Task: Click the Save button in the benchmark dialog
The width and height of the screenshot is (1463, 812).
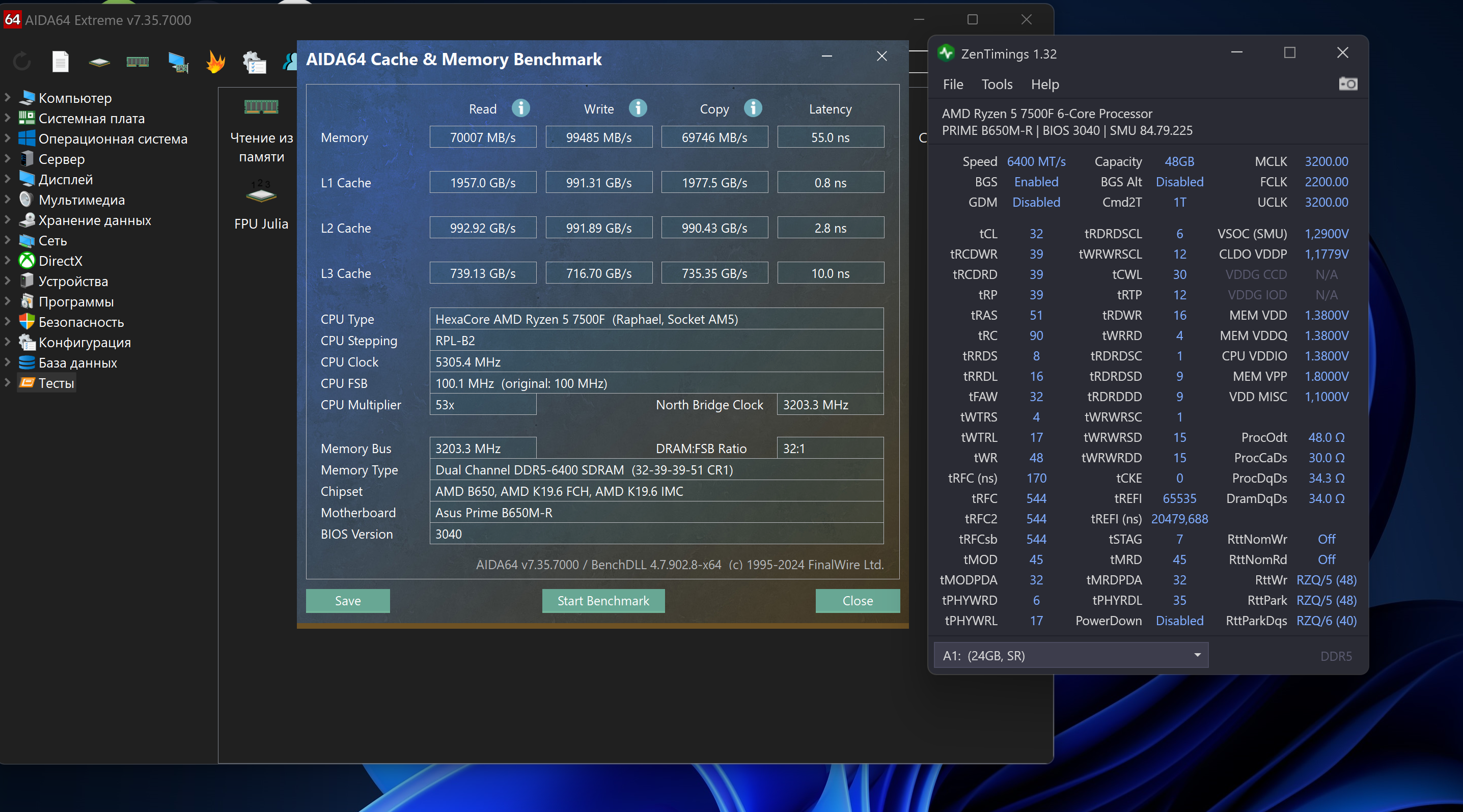Action: [x=348, y=600]
